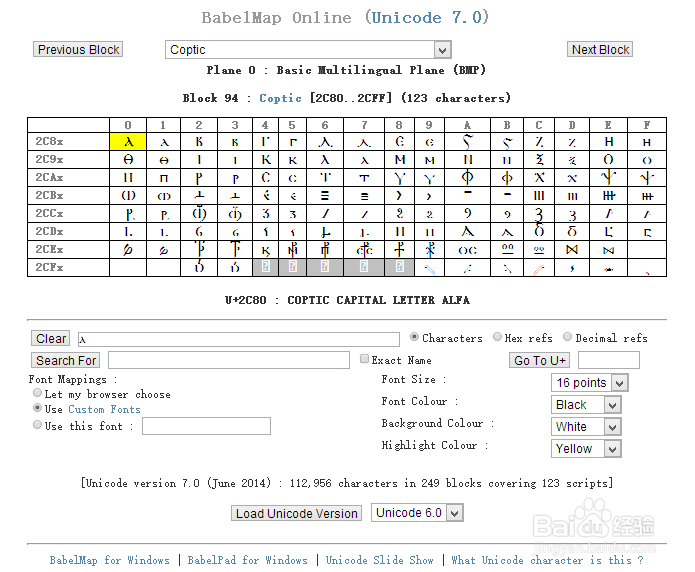Open the Unicode 6.0 version dropdown
The image size is (695, 572).
(x=417, y=513)
